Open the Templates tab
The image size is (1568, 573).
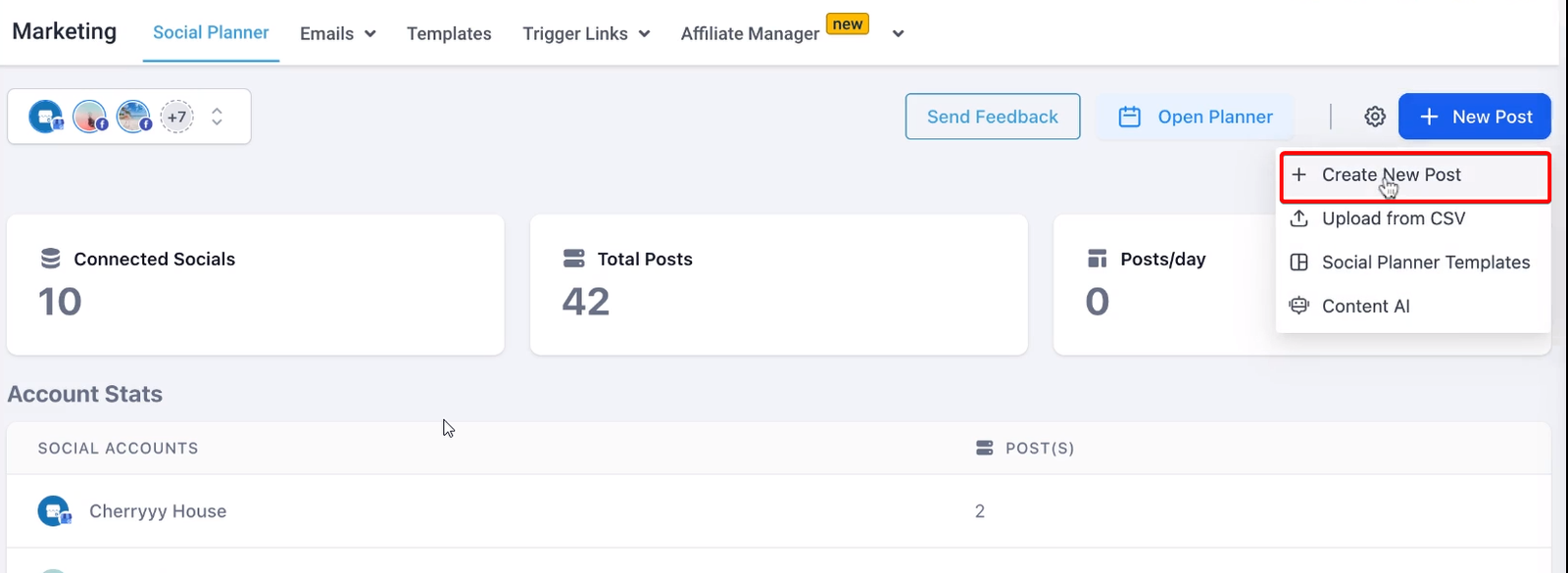449,33
